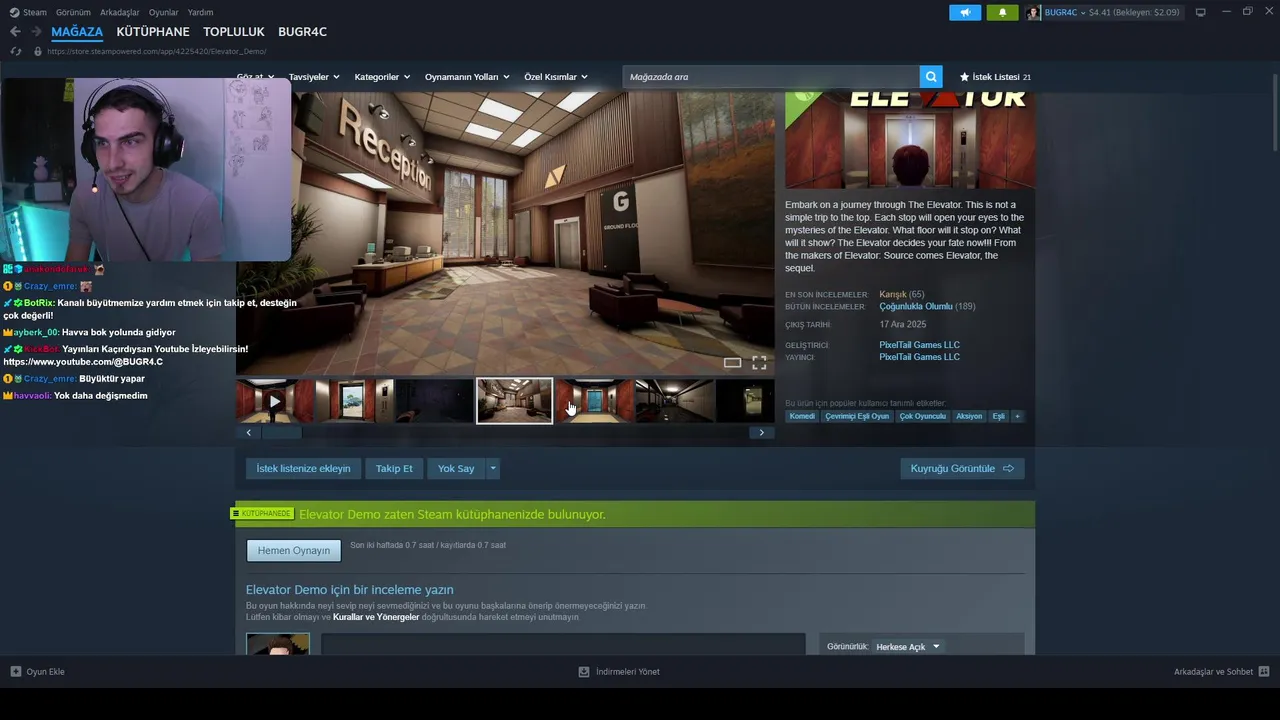The height and width of the screenshot is (720, 1280).
Task: Click the KÜTÜPHANEDE library badge
Action: [x=263, y=514]
